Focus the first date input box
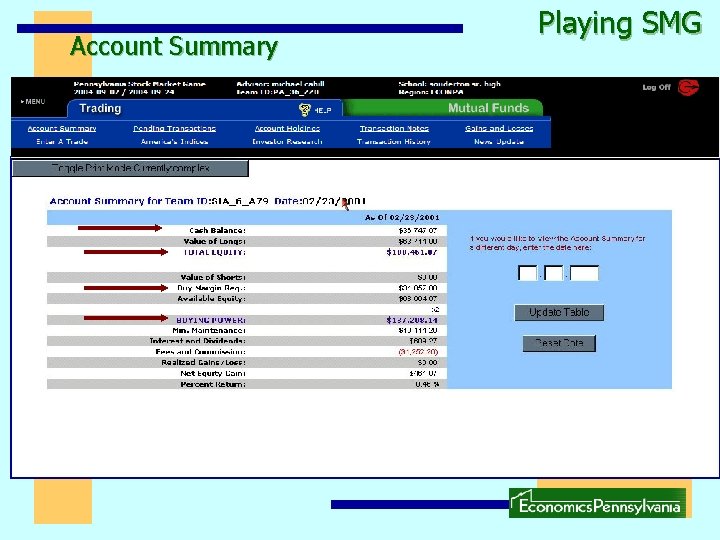The width and height of the screenshot is (720, 540). (527, 273)
